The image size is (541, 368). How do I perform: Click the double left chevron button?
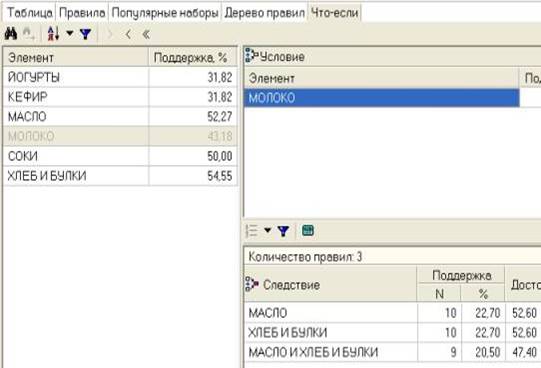tap(146, 34)
